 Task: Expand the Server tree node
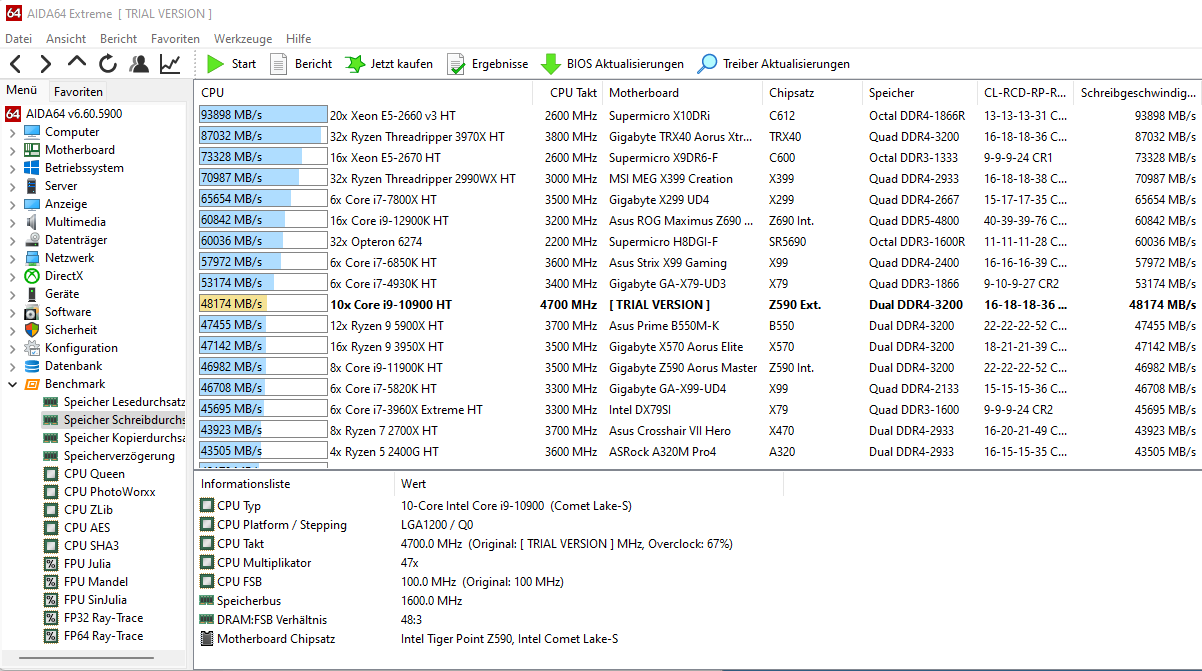pyautogui.click(x=12, y=186)
